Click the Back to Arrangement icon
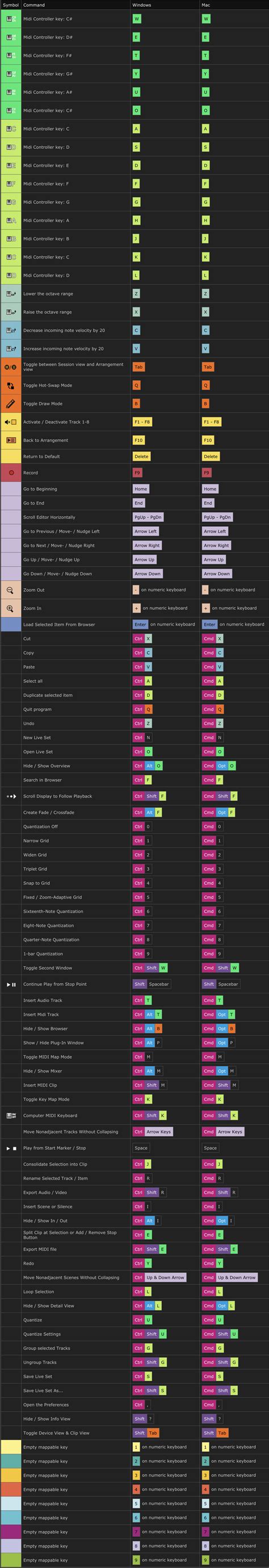This screenshot has width=269, height=1568. tap(11, 440)
